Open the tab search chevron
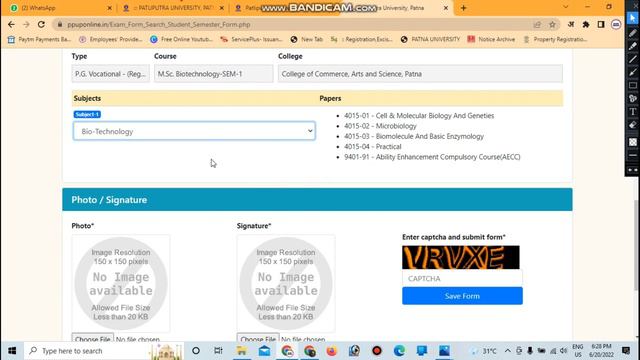 (x=565, y=7)
